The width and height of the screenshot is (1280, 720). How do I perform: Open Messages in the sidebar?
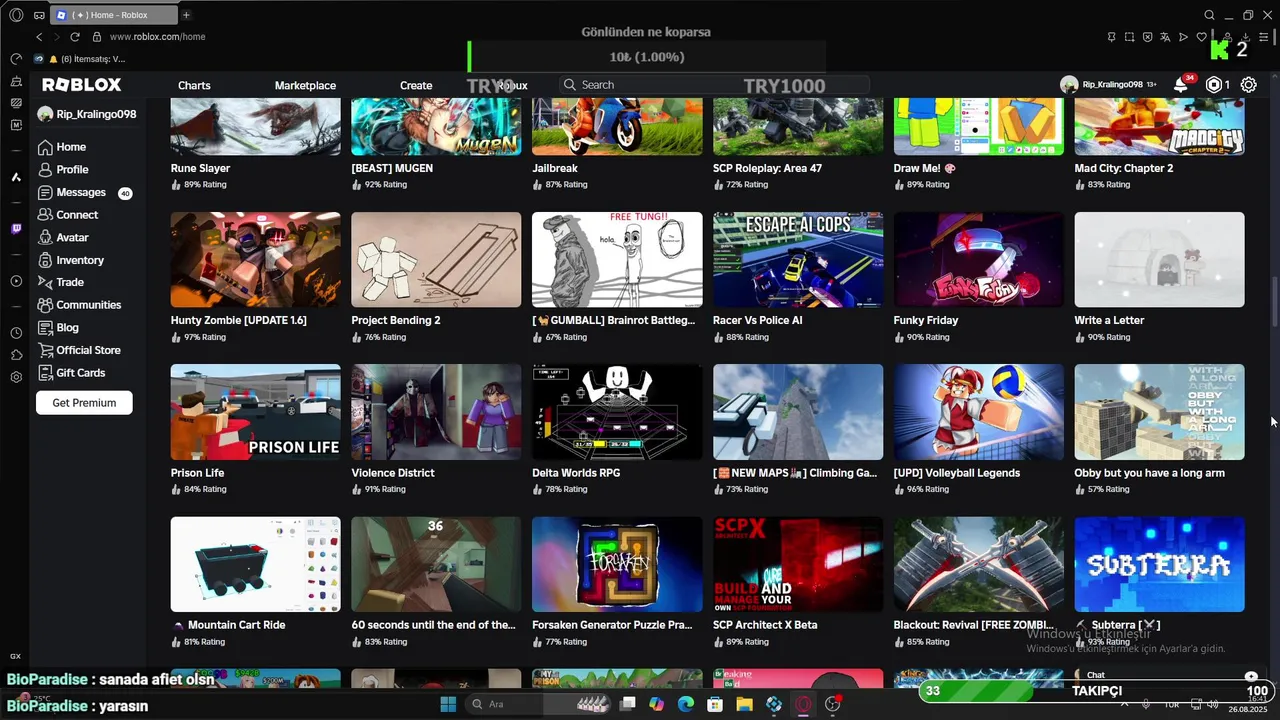[71, 192]
